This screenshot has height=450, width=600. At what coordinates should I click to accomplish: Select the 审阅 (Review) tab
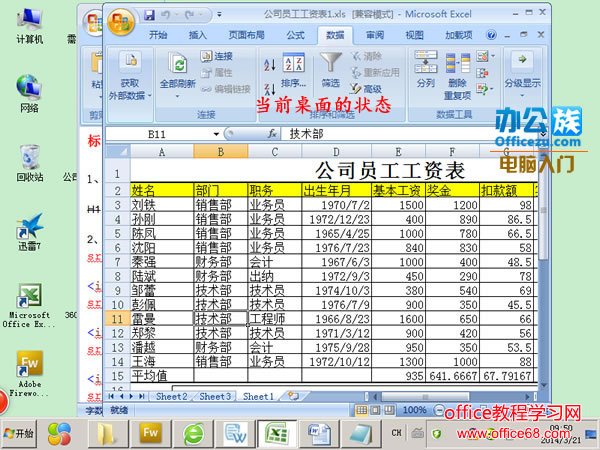pos(375,35)
